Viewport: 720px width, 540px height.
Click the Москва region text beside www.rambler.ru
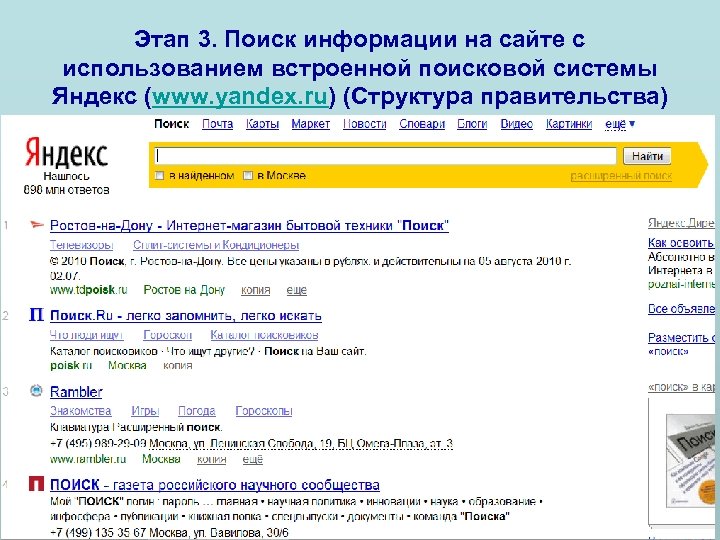(x=161, y=459)
